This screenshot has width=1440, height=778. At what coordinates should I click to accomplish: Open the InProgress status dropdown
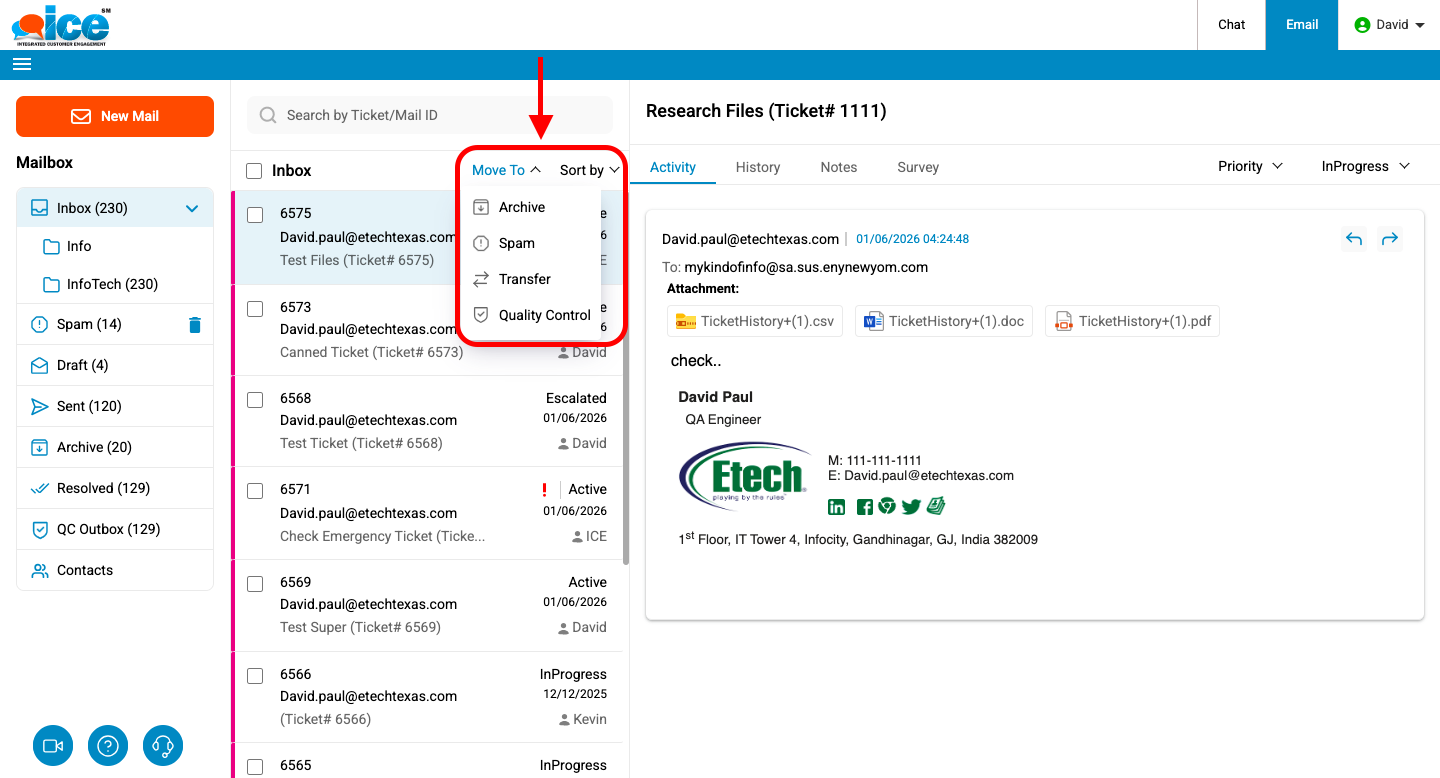tap(1365, 166)
